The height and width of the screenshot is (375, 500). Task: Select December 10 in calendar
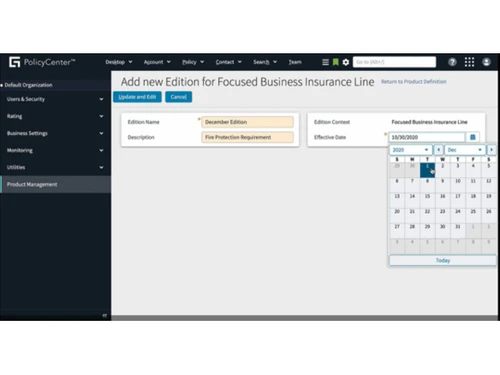click(x=458, y=185)
